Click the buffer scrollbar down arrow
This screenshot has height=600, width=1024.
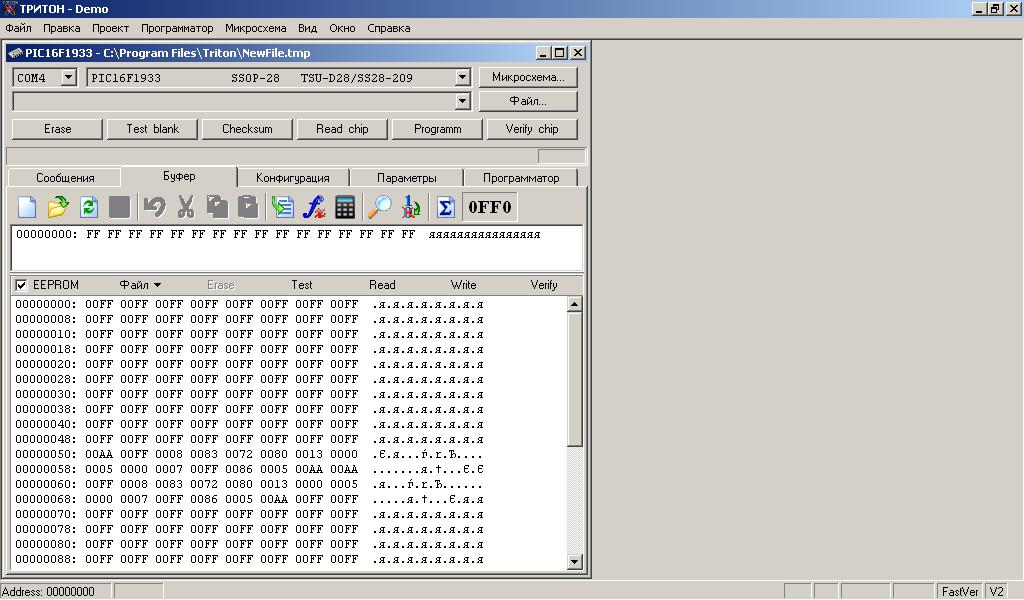click(574, 562)
